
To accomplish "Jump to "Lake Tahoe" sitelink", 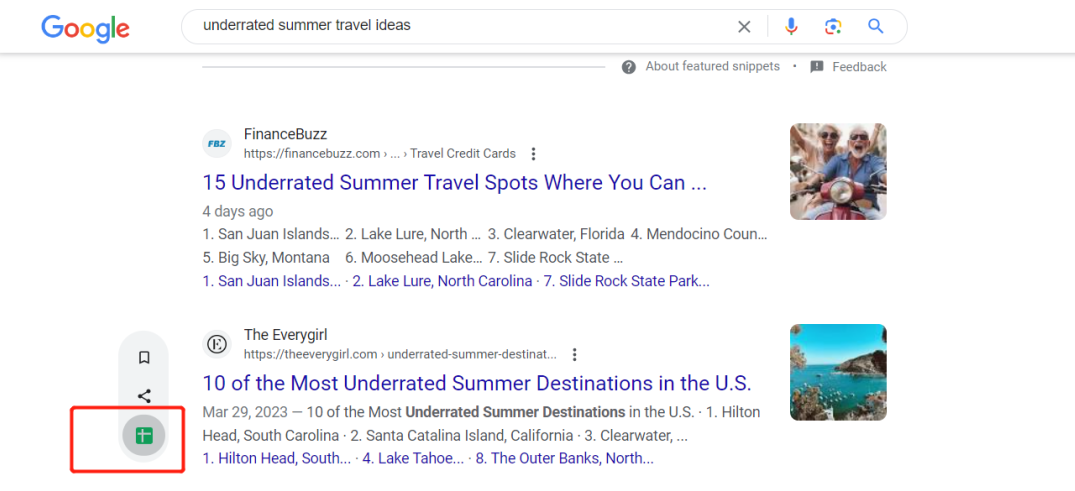I will (x=412, y=458).
